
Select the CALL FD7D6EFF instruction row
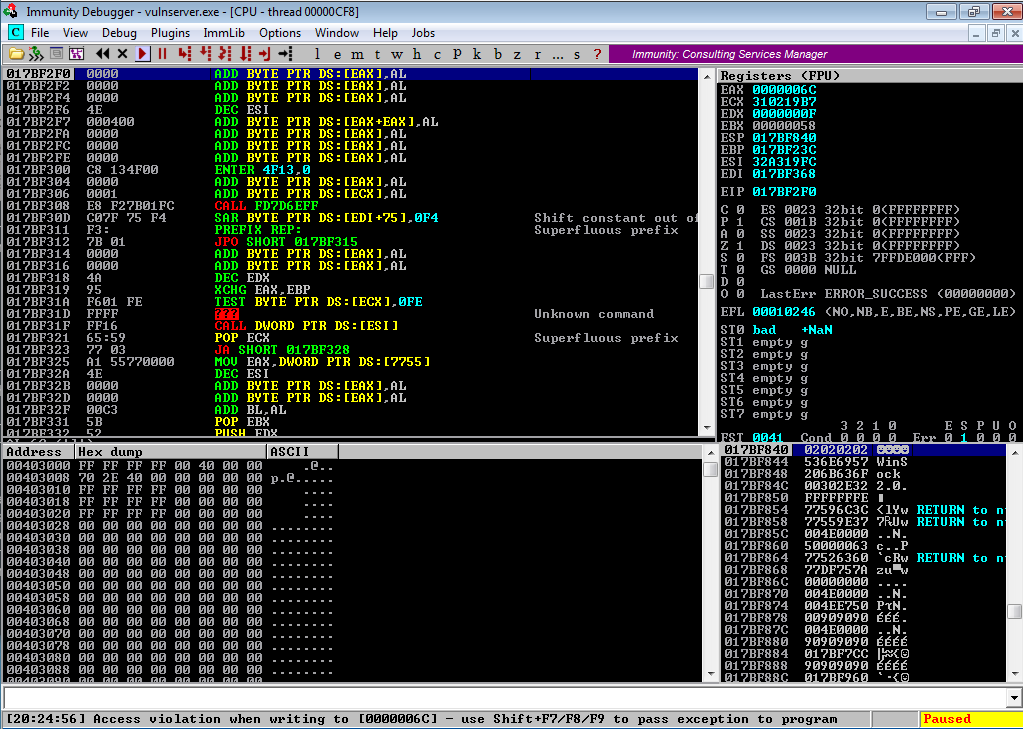click(x=351, y=206)
